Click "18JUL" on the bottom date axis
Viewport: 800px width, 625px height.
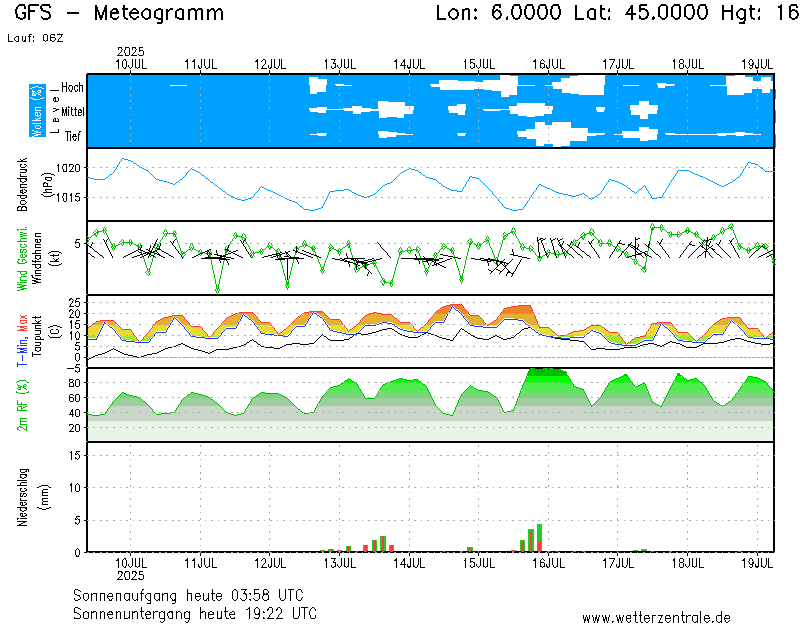(x=688, y=563)
